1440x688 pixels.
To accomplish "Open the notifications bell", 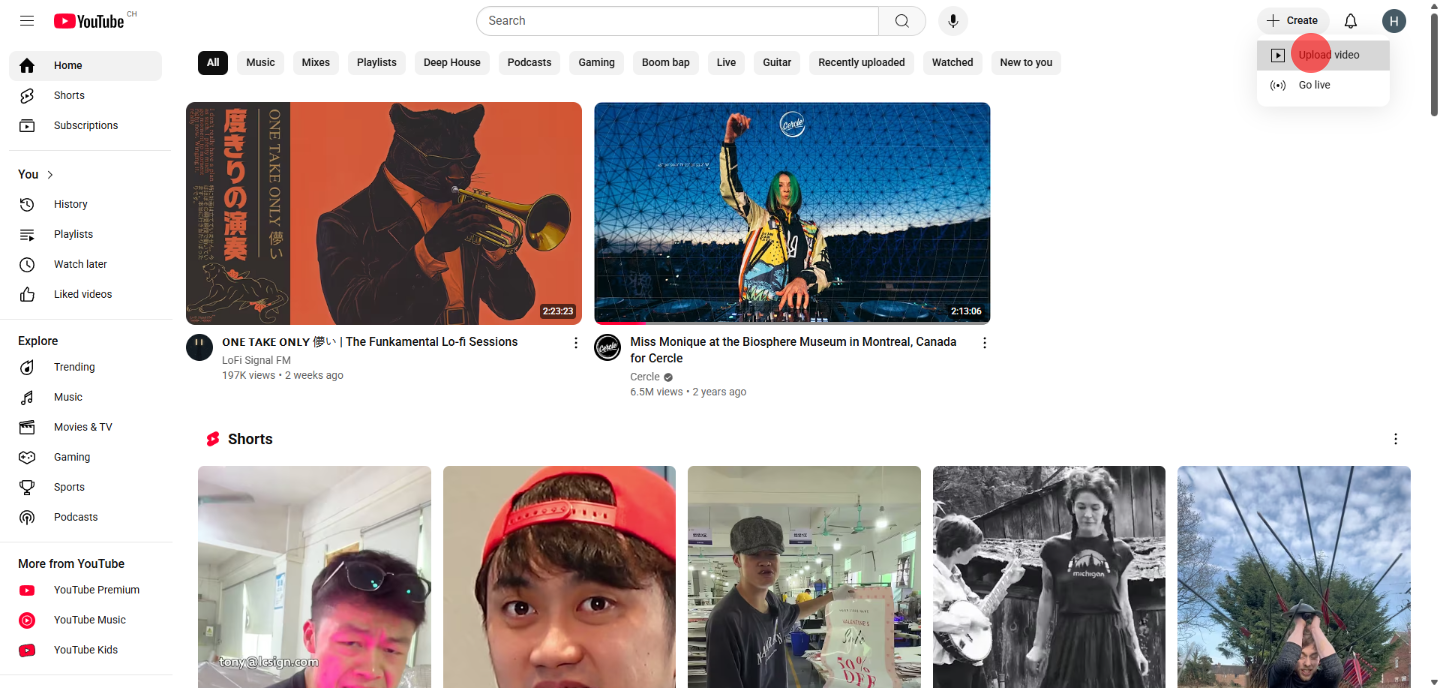I will coord(1350,21).
